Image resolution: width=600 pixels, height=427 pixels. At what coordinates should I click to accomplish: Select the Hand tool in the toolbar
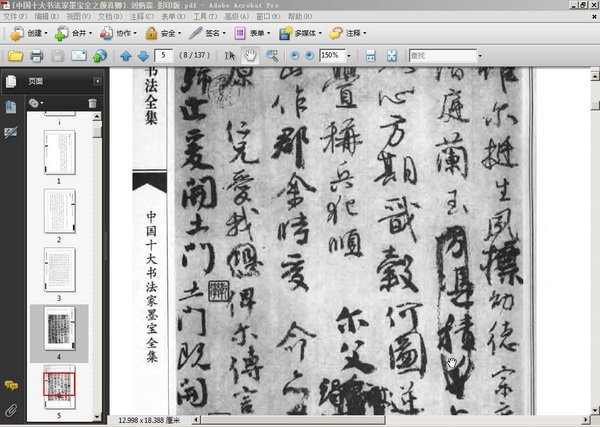tap(250, 55)
